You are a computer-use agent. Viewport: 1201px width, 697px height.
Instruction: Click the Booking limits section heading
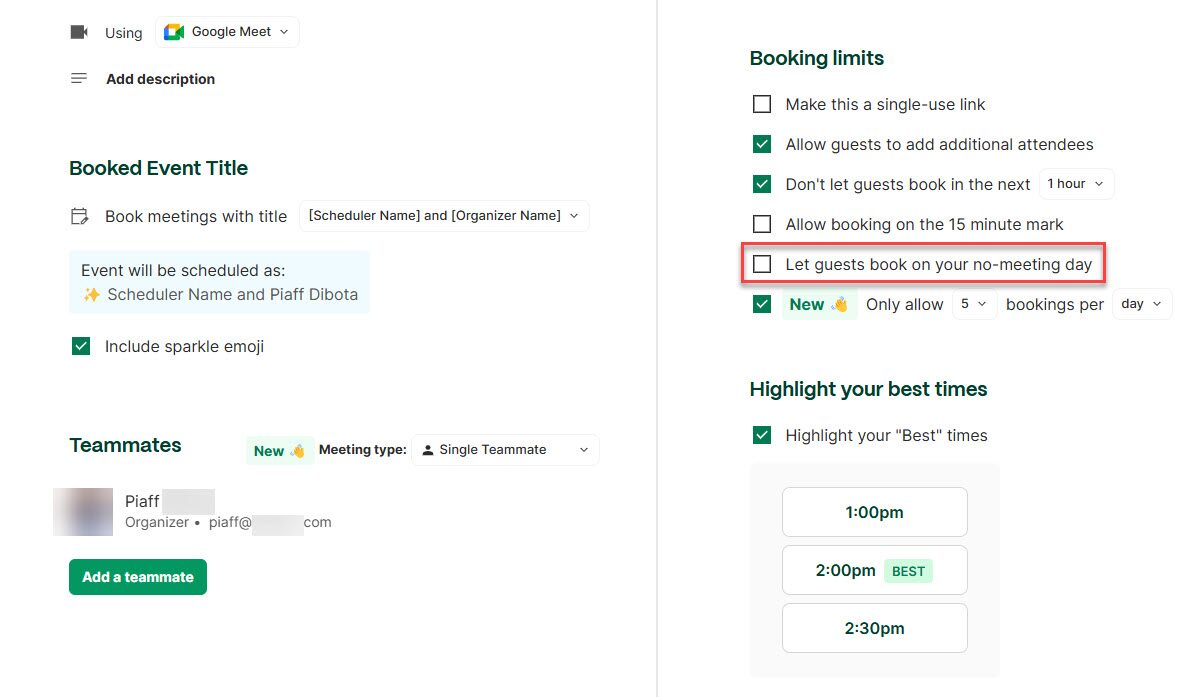816,58
